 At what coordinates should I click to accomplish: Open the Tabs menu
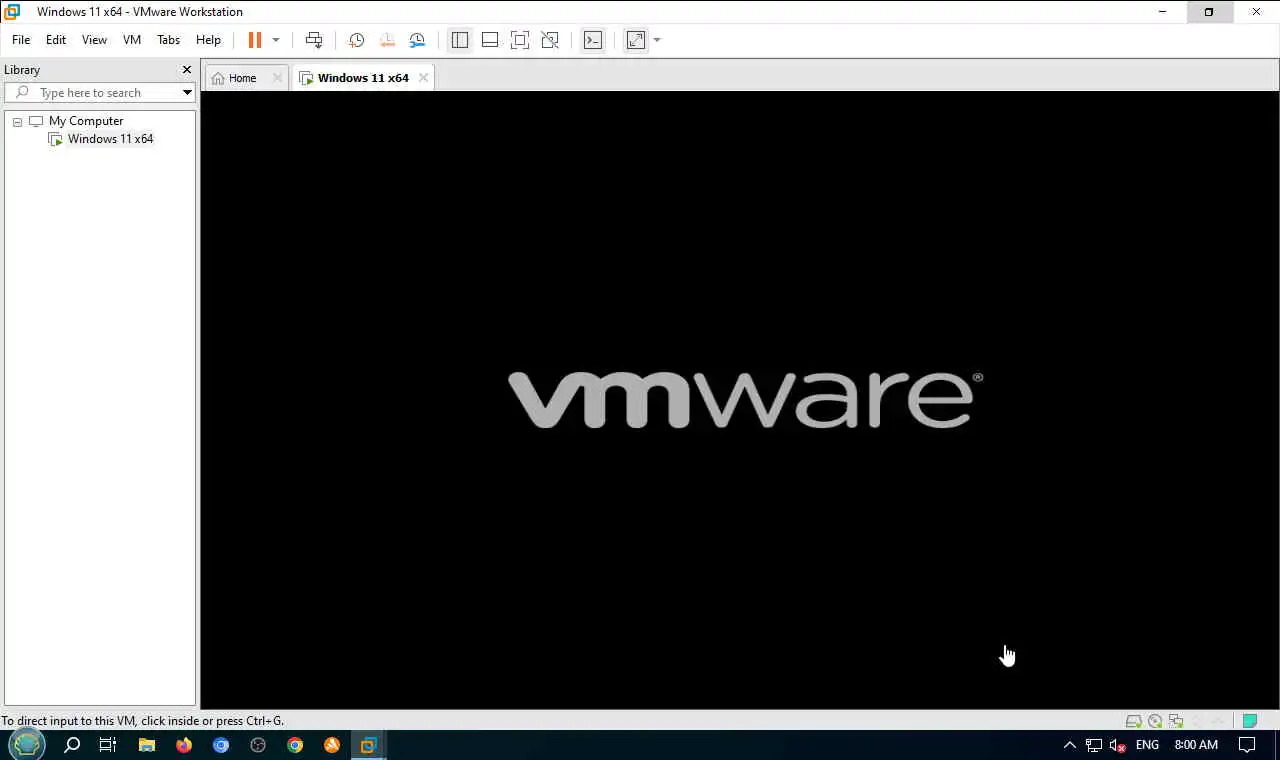coord(168,40)
